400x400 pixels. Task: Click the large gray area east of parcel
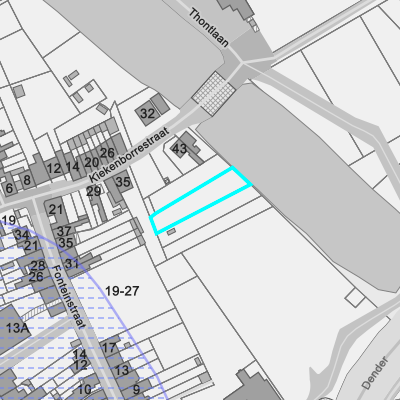pyautogui.click(x=300, y=187)
